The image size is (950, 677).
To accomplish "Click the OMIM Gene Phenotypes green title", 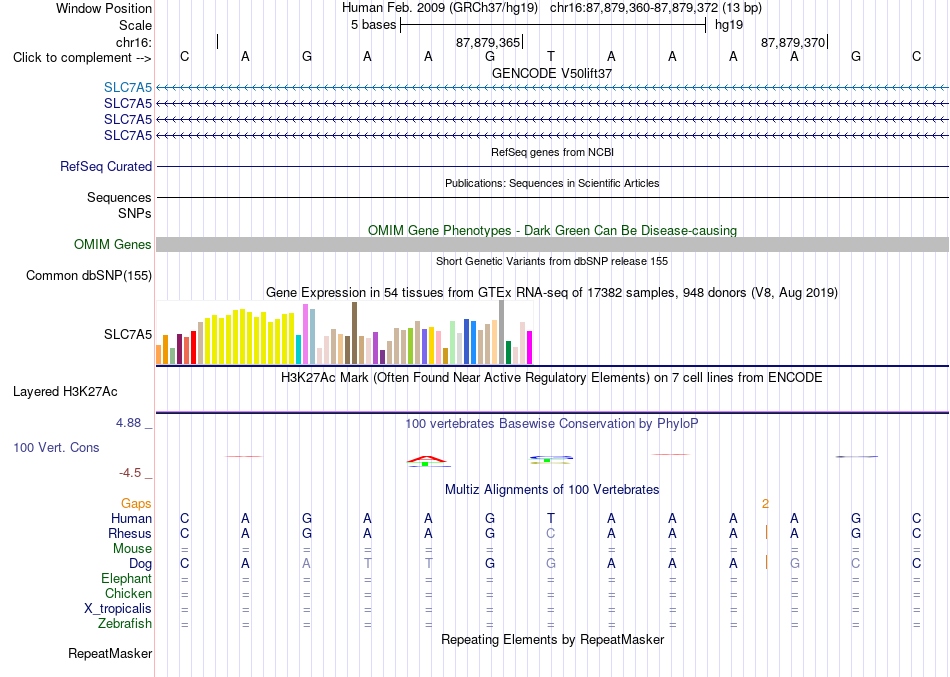I will tap(552, 230).
